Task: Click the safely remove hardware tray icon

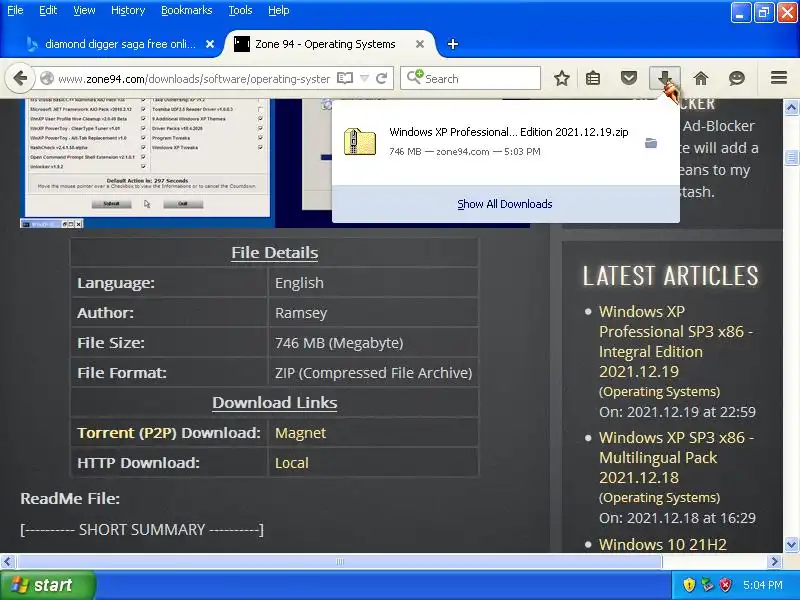Action: click(707, 585)
